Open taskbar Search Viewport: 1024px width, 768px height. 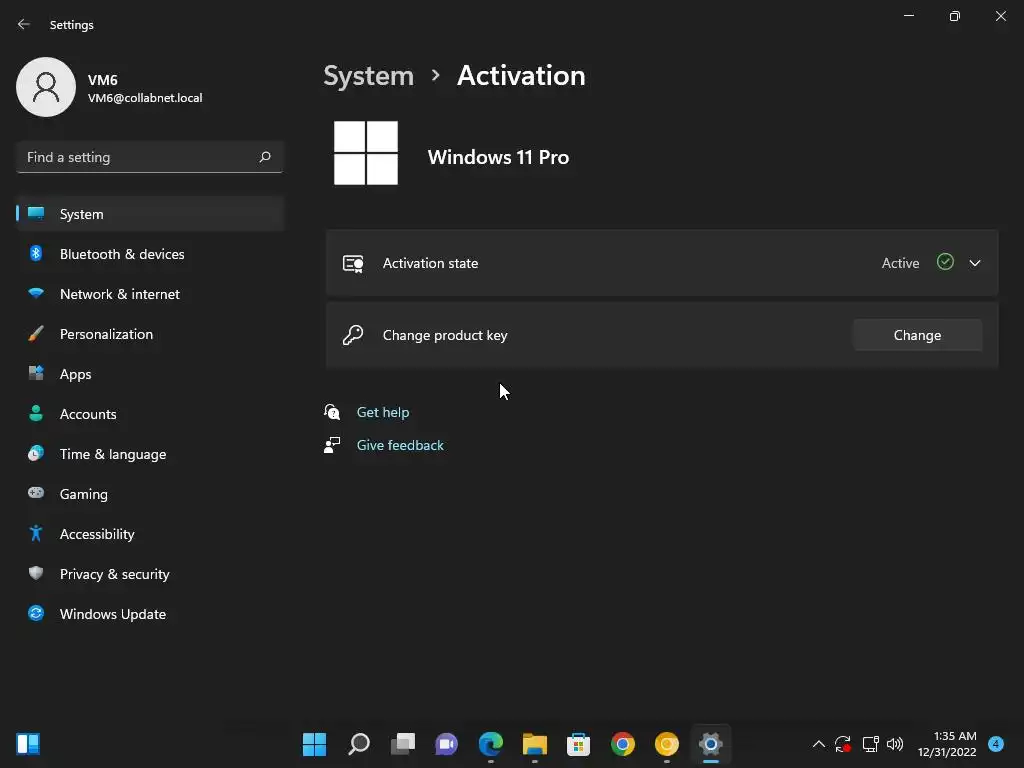[359, 744]
